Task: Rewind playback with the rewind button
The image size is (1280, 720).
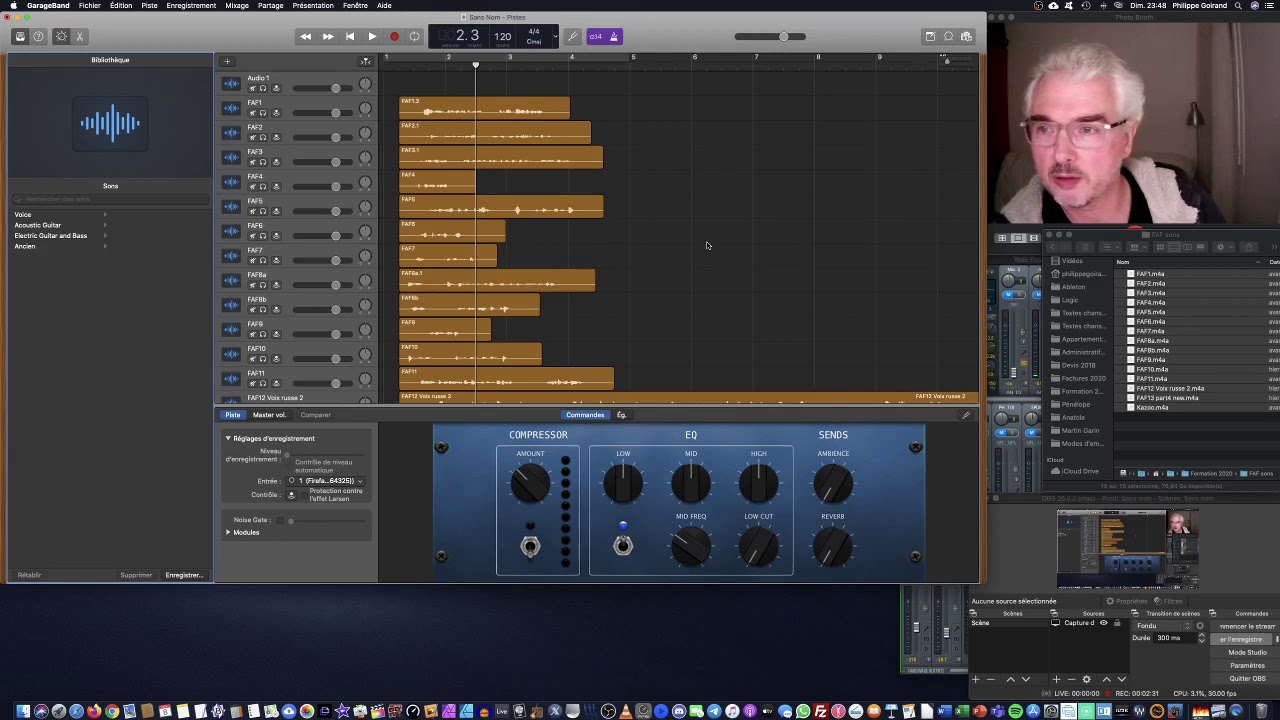Action: [305, 37]
